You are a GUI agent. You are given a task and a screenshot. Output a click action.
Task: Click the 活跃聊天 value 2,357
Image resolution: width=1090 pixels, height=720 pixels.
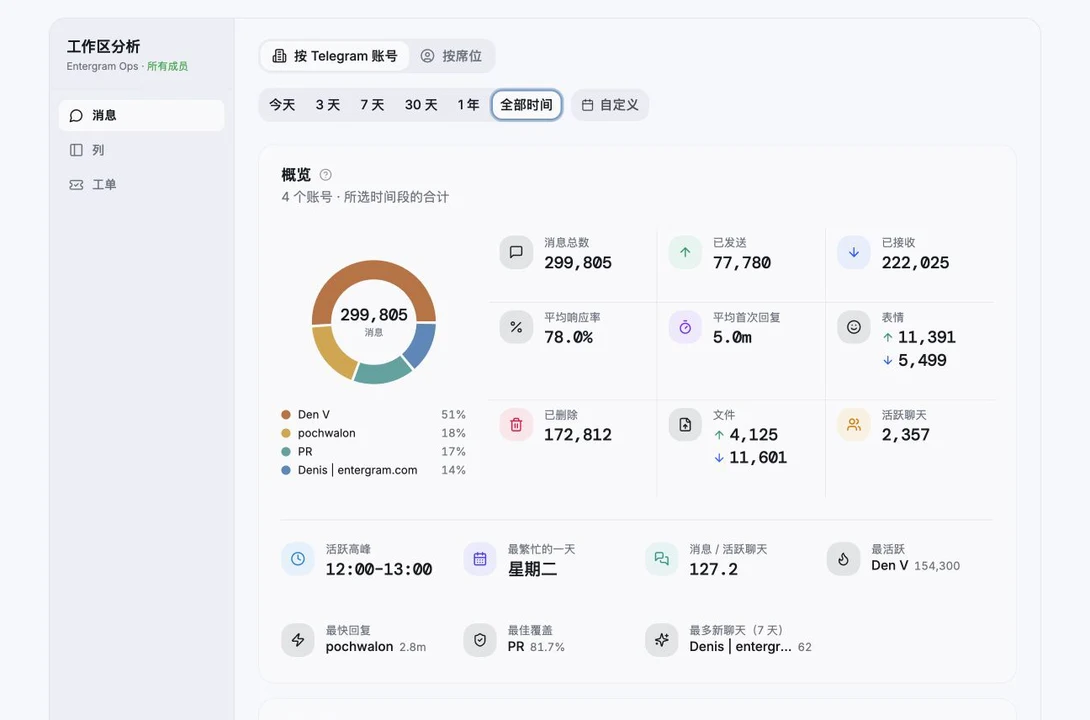pos(906,435)
